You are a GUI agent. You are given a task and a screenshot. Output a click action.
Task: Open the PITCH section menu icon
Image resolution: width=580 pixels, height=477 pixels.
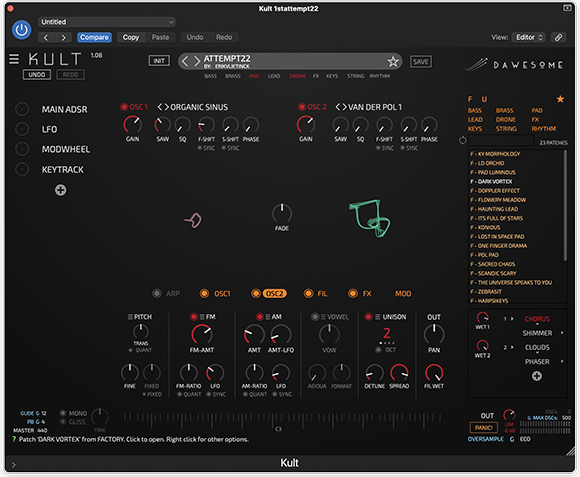point(130,317)
